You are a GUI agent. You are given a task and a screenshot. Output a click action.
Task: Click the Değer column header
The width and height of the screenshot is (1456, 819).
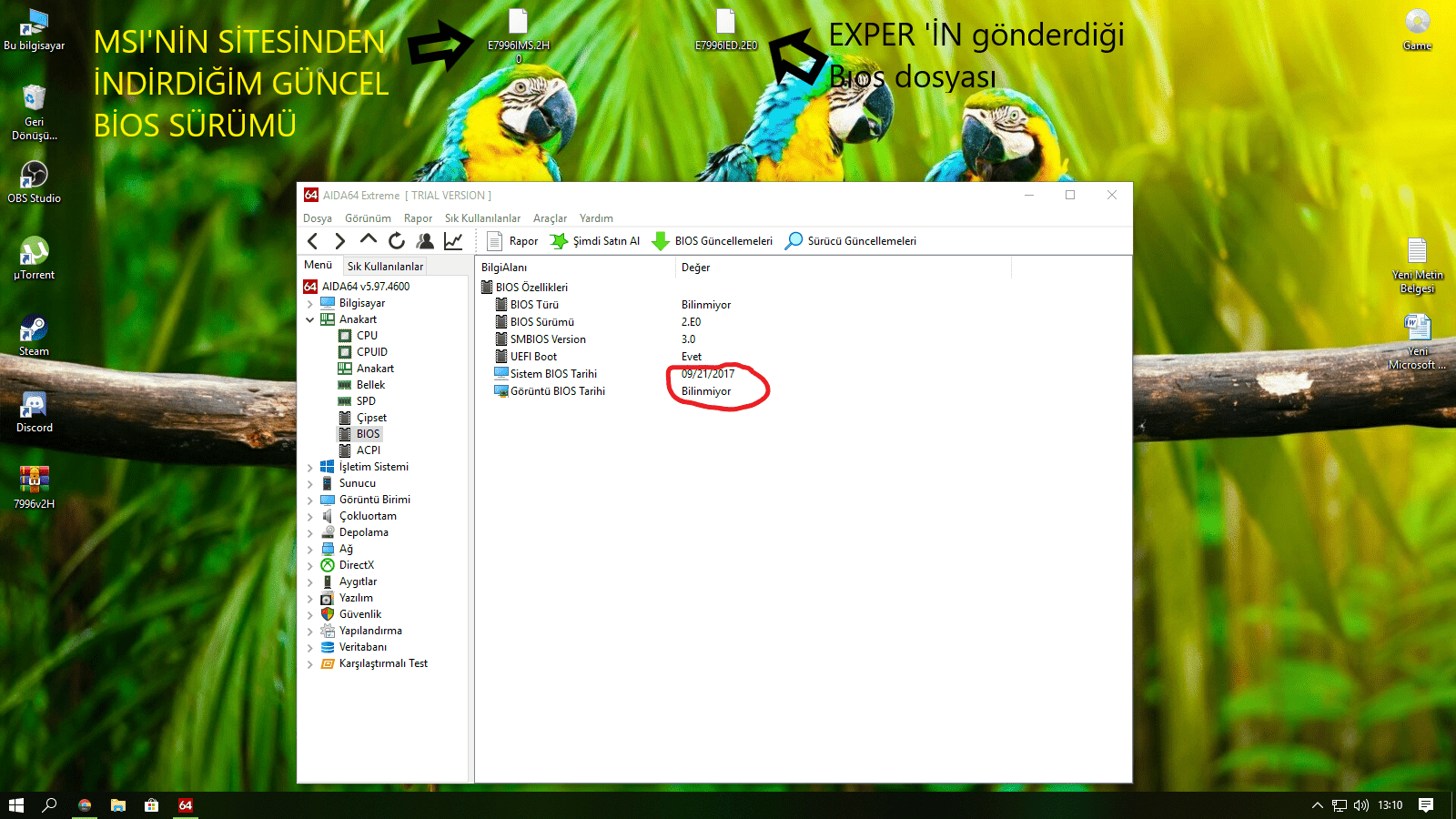tap(844, 268)
